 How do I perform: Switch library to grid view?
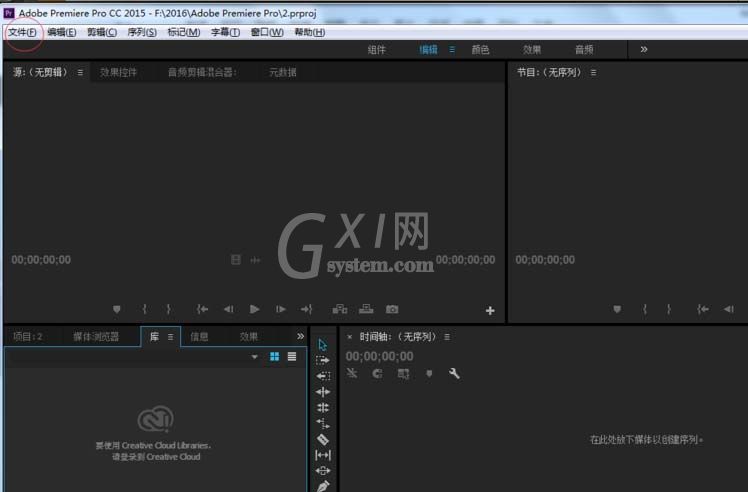tap(274, 356)
